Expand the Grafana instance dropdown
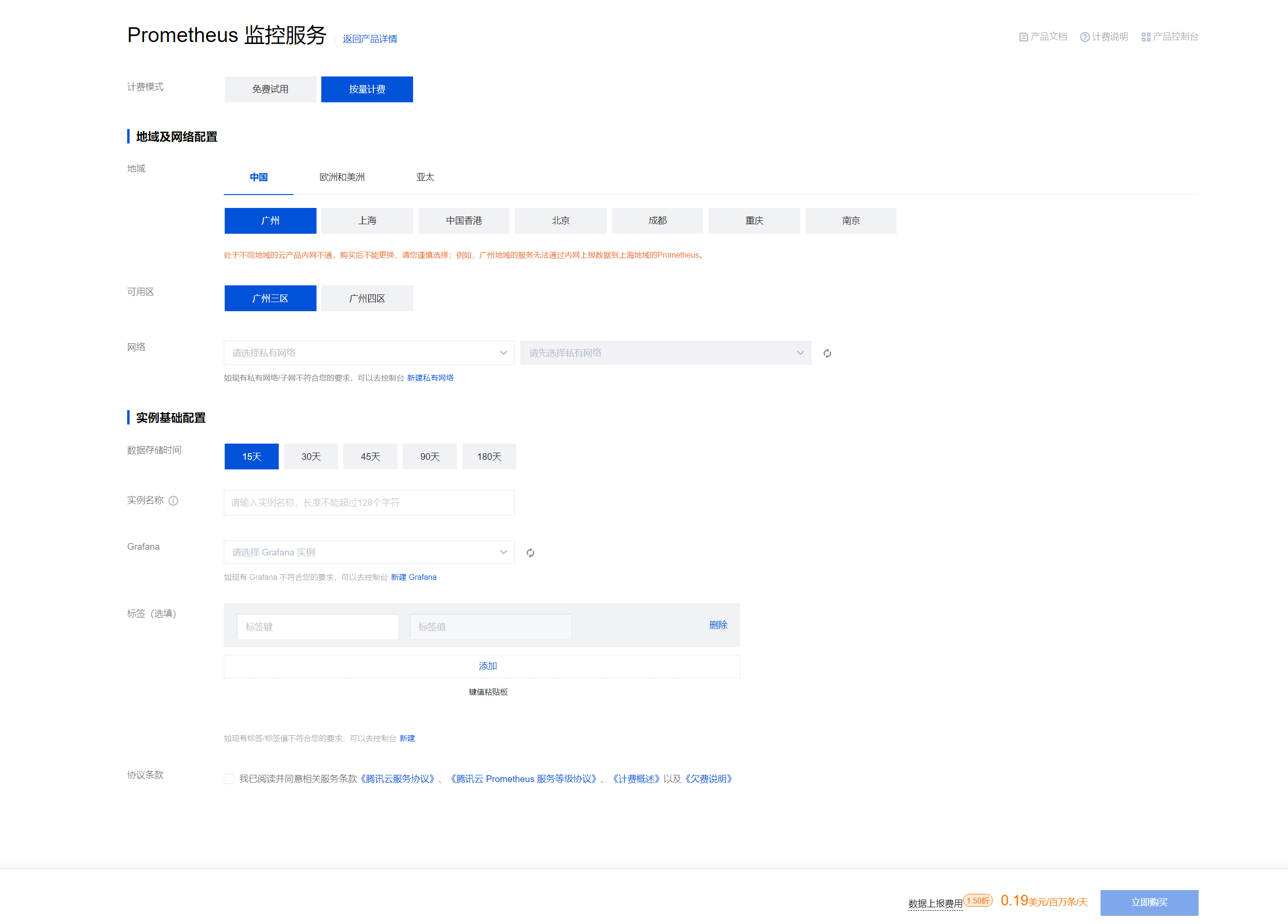This screenshot has width=1288, height=924. (x=369, y=552)
